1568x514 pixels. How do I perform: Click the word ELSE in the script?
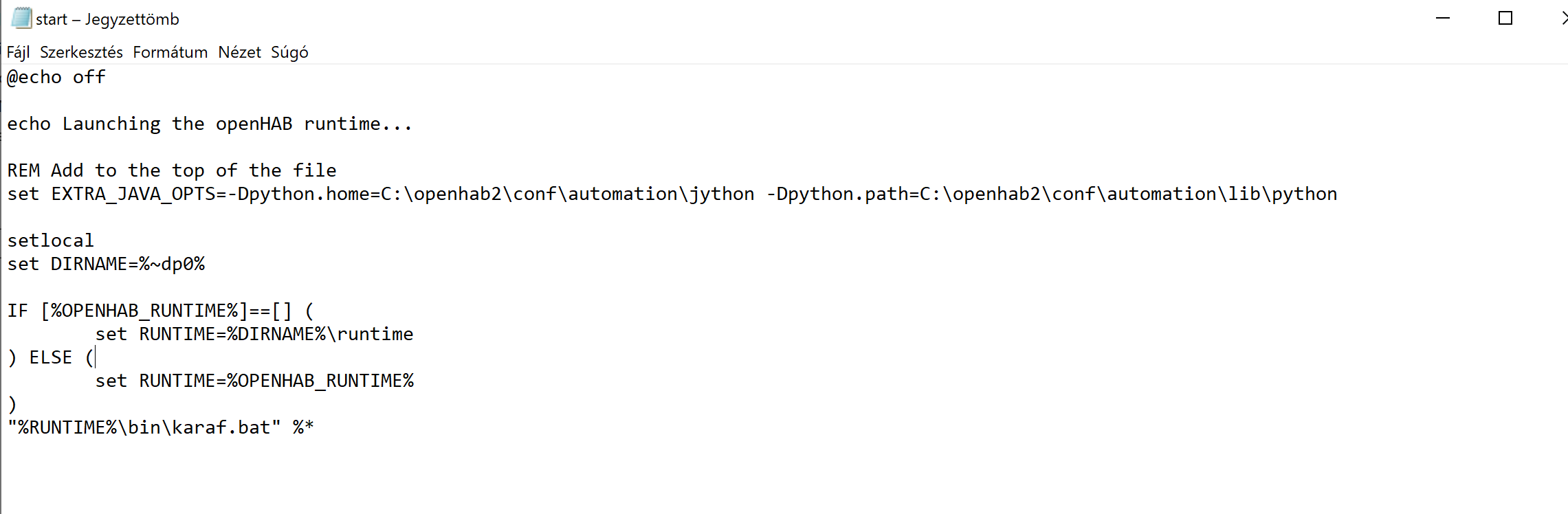click(x=51, y=357)
